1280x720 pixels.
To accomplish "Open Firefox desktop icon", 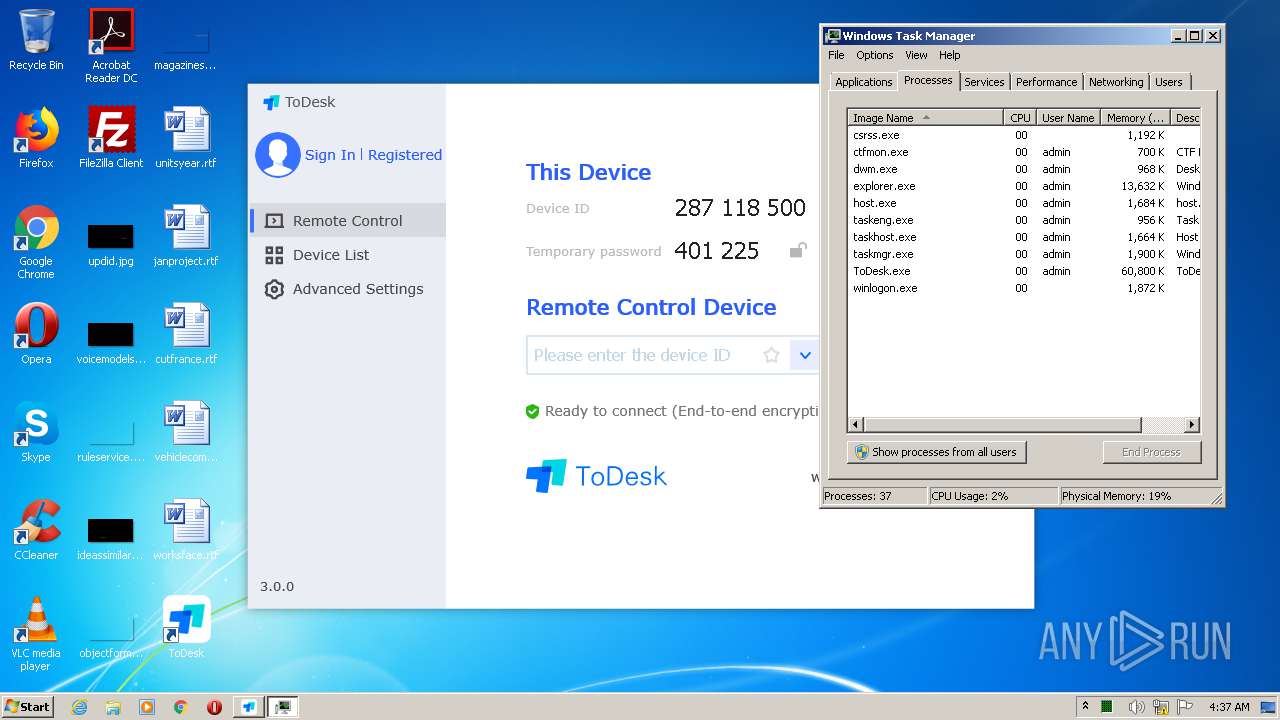I will tap(36, 138).
